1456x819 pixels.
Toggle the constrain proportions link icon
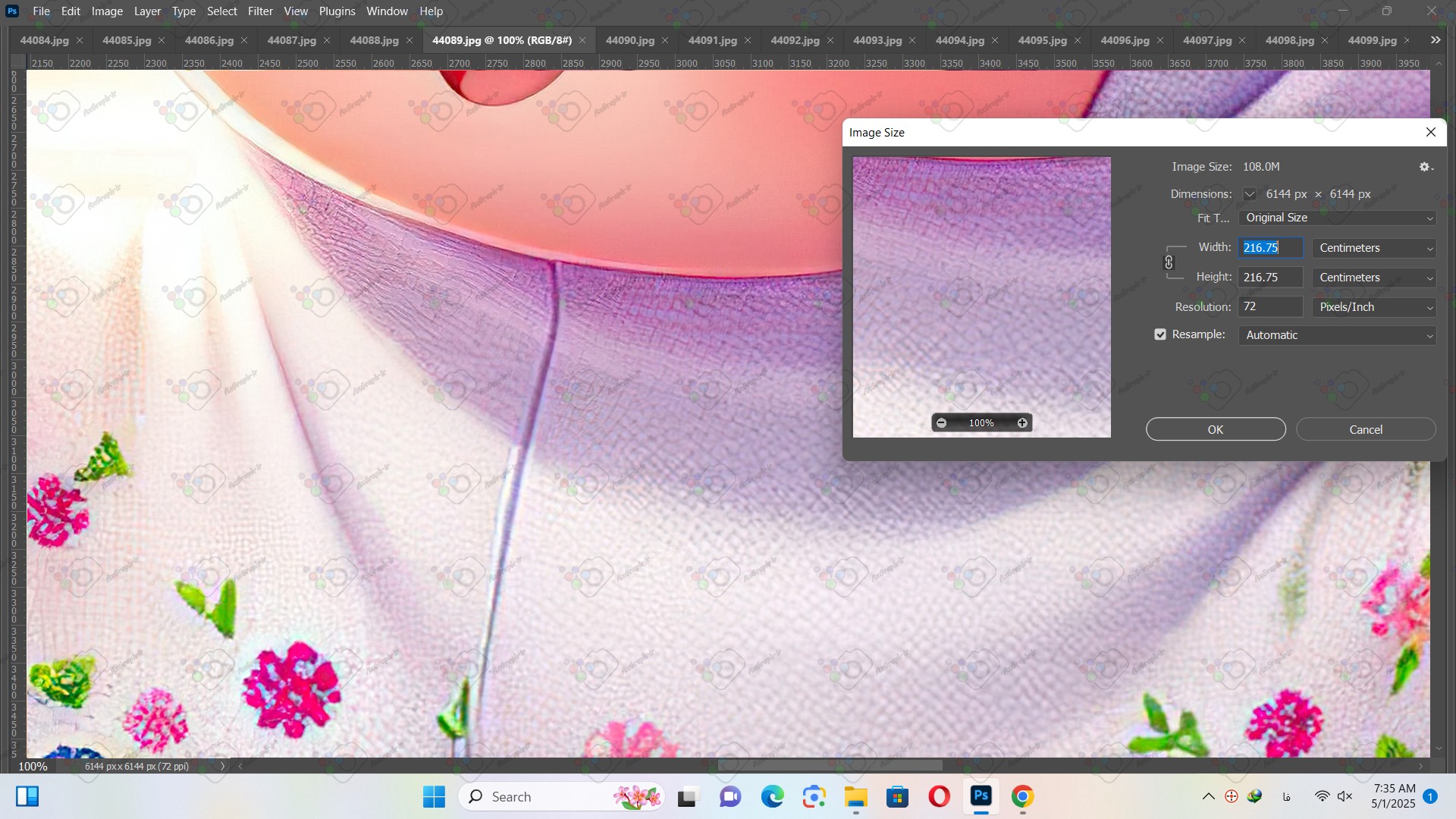1169,262
